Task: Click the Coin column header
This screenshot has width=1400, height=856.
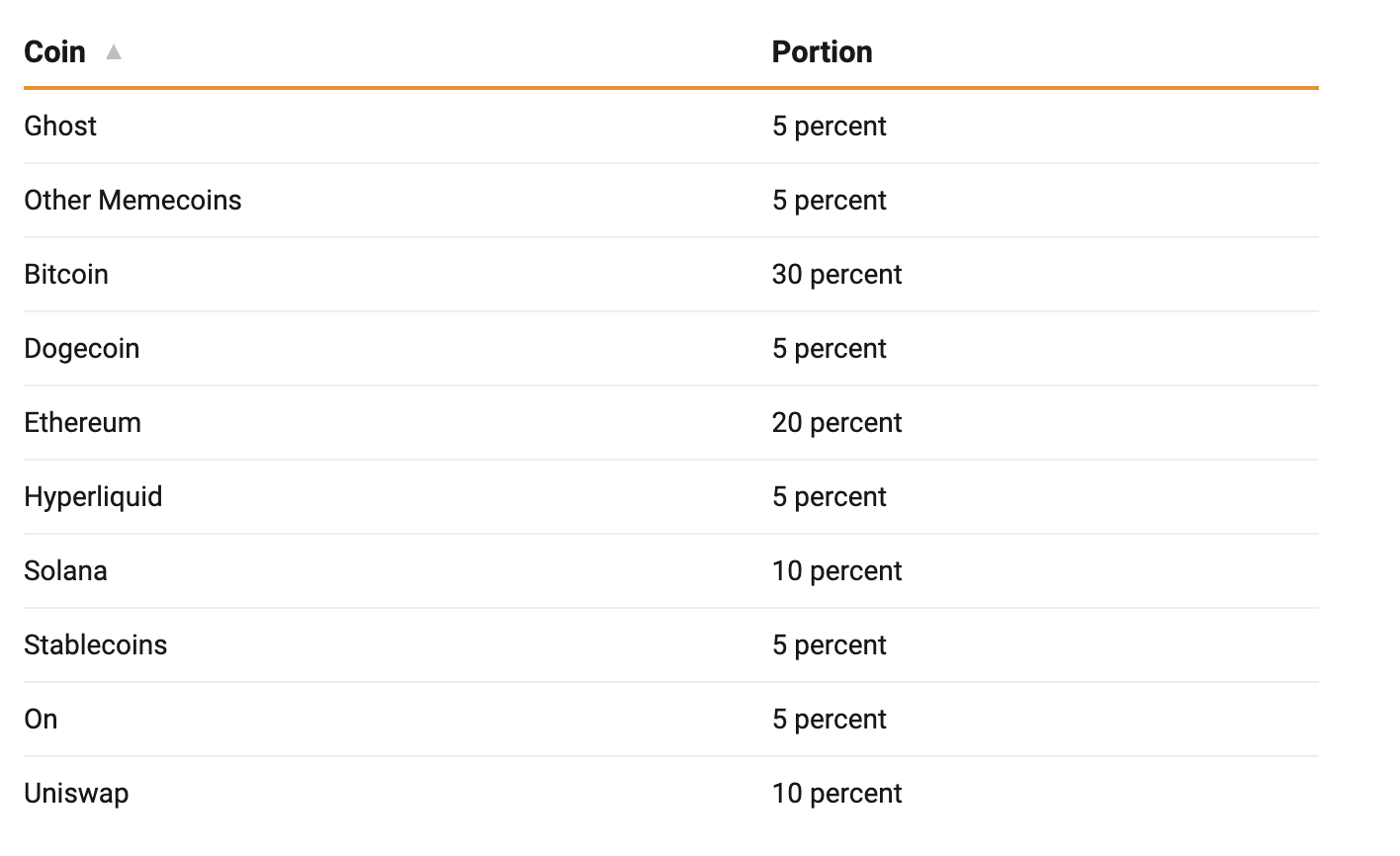Action: pos(55,51)
